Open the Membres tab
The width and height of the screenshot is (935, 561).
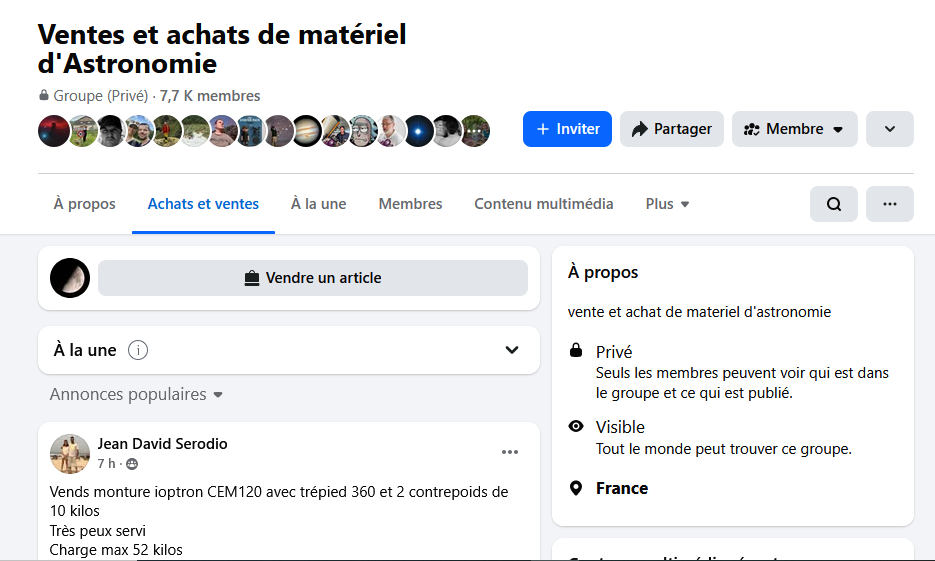coord(410,204)
